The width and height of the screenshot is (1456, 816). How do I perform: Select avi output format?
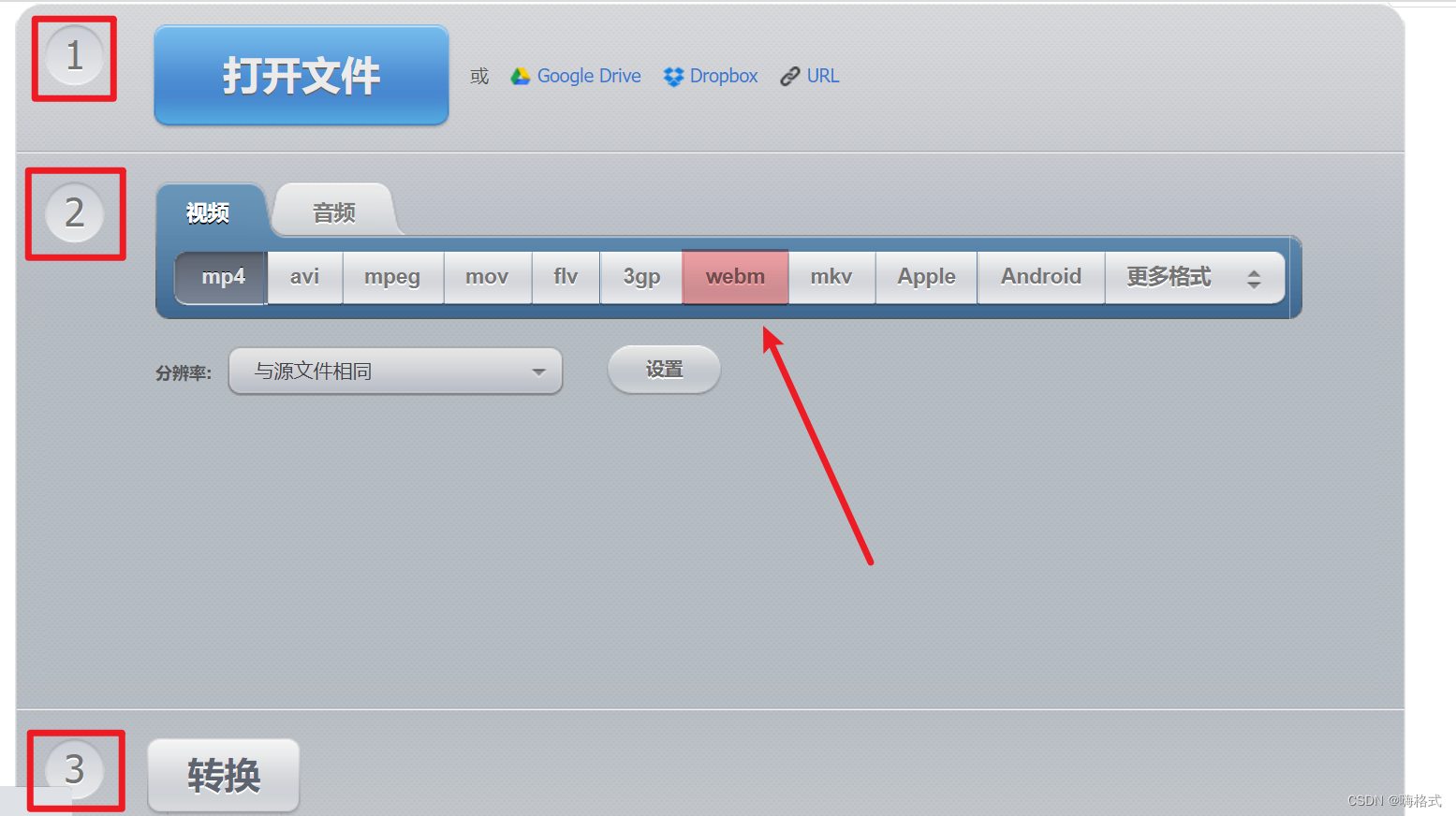303,277
